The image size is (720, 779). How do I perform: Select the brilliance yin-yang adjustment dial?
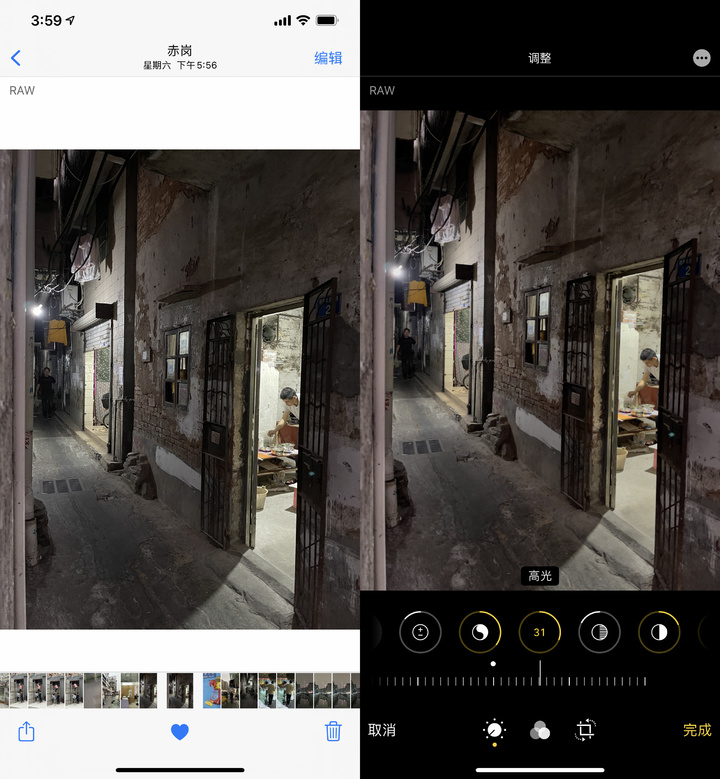480,632
